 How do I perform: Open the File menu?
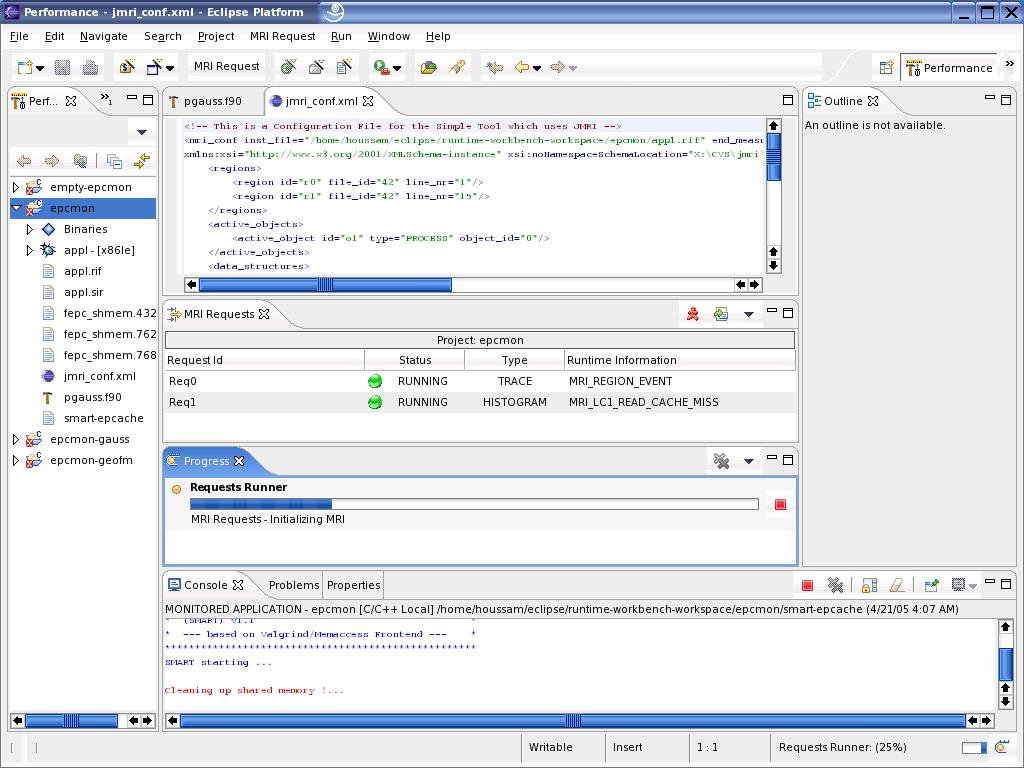[x=19, y=37]
